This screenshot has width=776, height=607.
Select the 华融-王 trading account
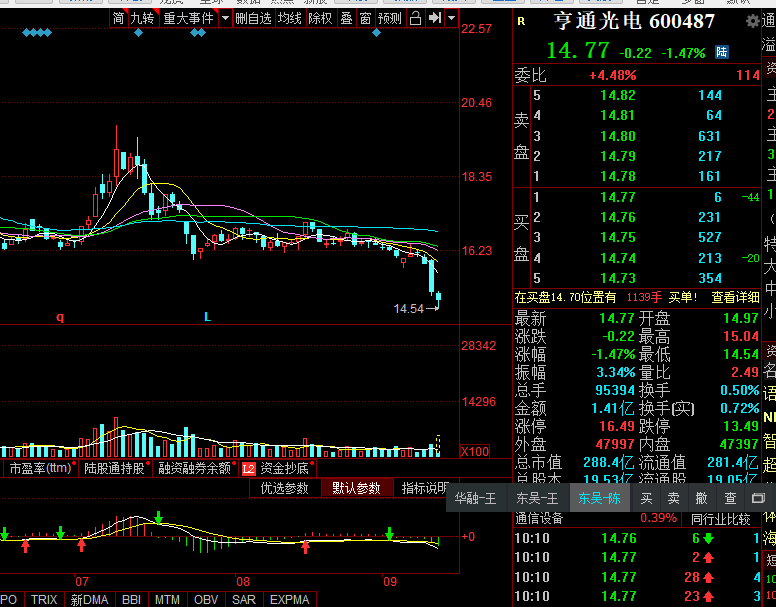pos(475,498)
